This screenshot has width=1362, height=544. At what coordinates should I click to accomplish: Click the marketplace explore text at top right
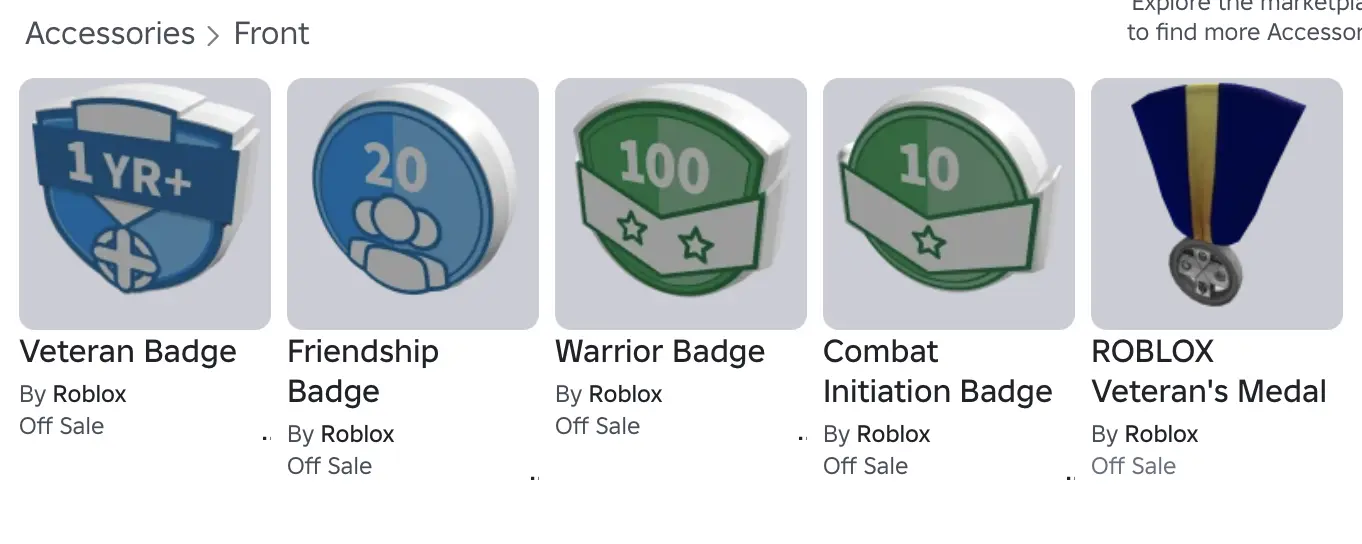click(1244, 20)
